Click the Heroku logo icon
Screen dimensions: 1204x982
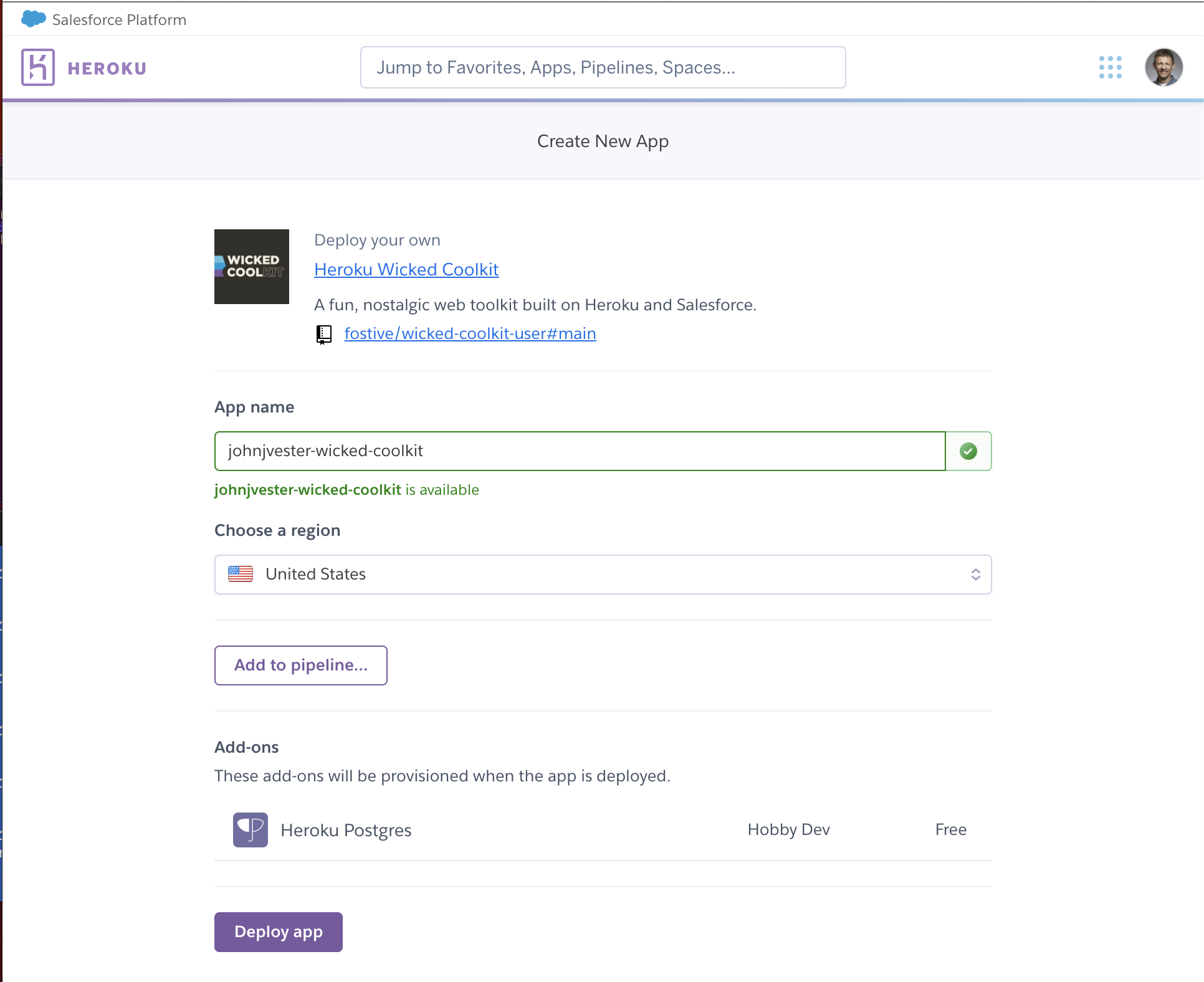[38, 67]
